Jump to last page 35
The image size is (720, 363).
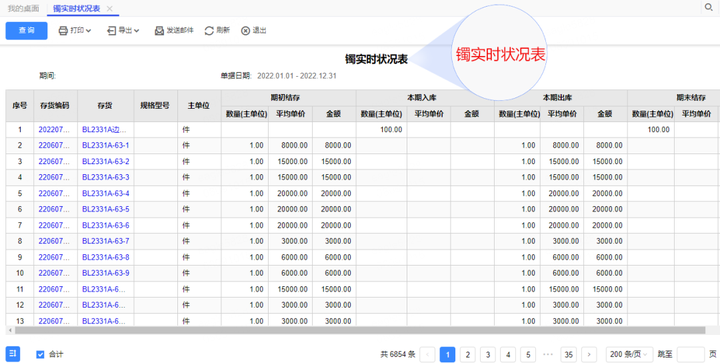click(568, 354)
